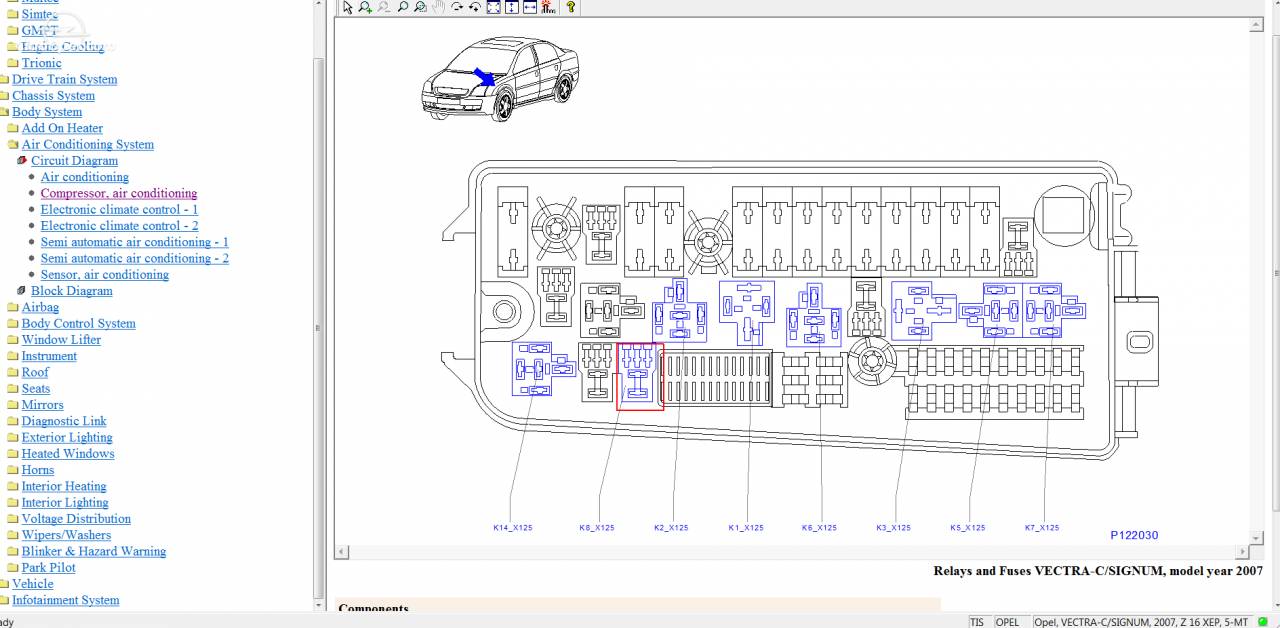This screenshot has width=1280, height=628.
Task: Click the folder icon beside Wipers/Washers
Action: 13,536
